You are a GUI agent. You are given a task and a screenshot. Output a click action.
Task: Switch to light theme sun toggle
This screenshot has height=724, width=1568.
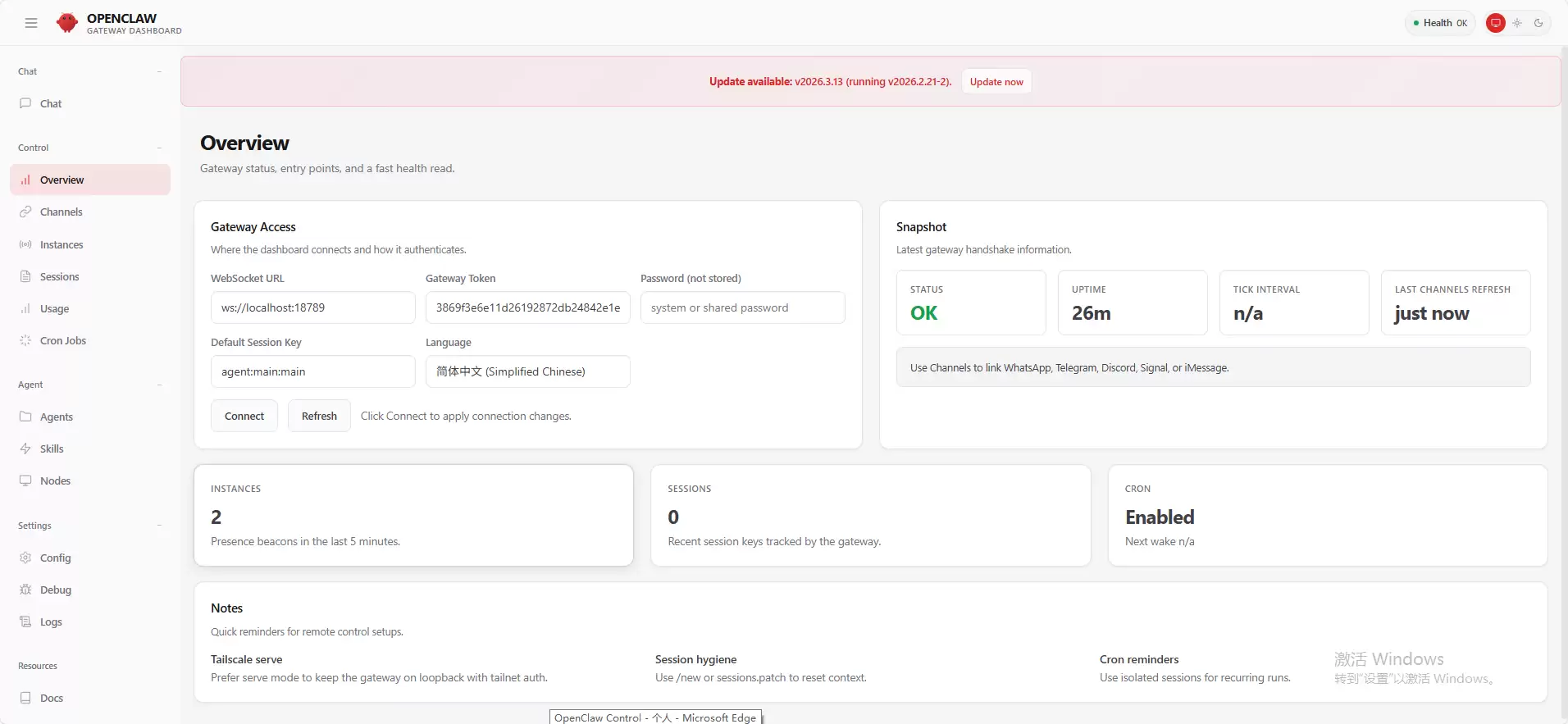pyautogui.click(x=1517, y=23)
